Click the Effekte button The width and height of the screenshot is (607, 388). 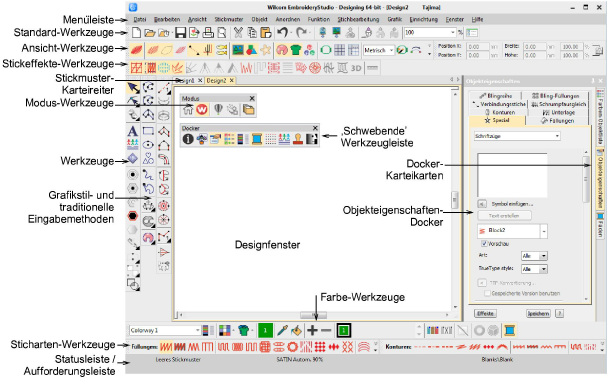click(485, 314)
